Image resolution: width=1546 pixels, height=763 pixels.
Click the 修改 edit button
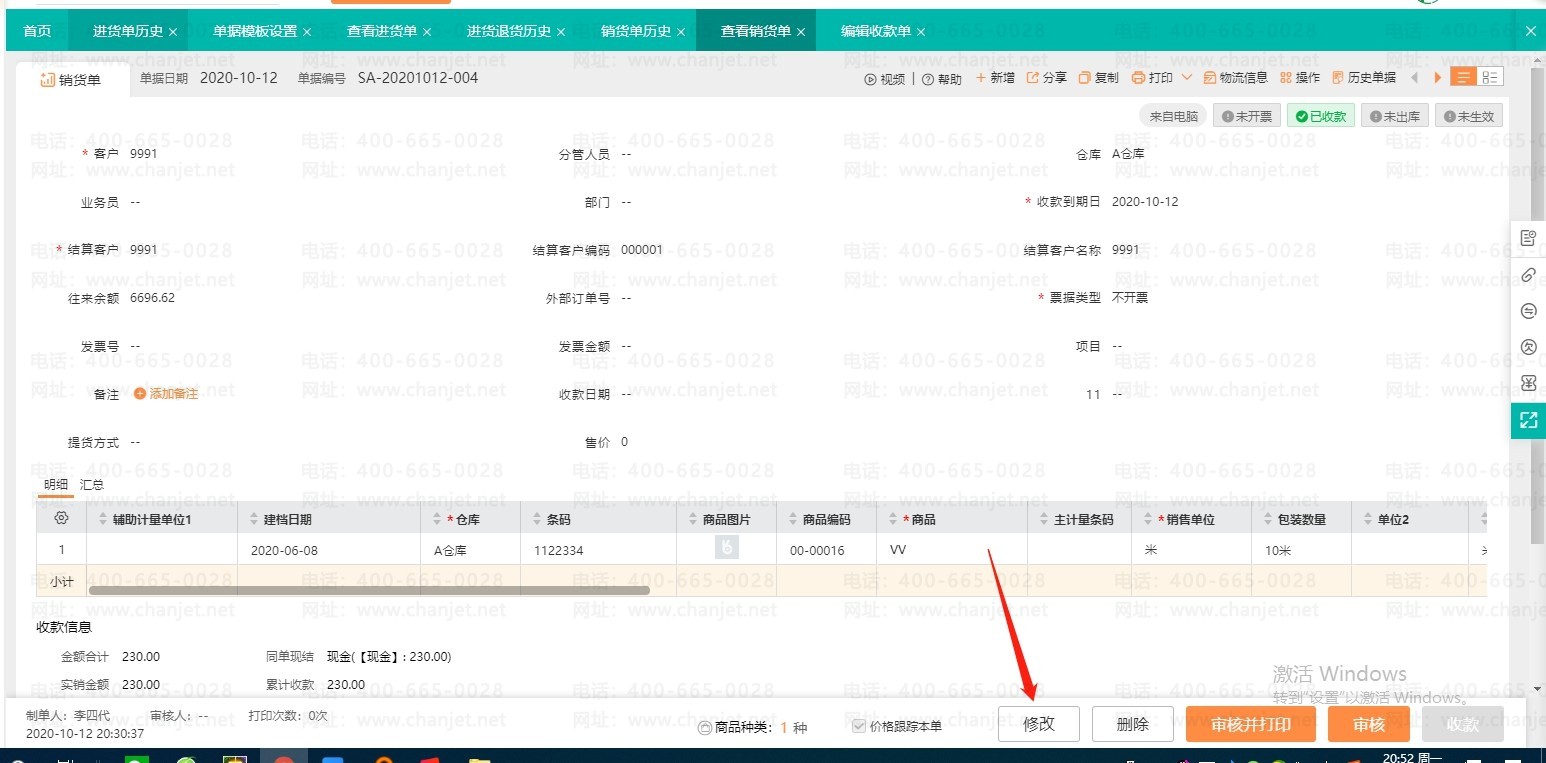[x=1038, y=724]
